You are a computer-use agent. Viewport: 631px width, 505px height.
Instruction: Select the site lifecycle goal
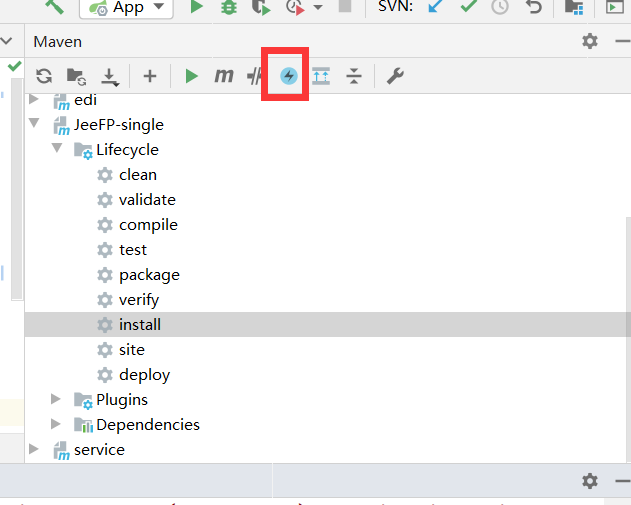(x=132, y=350)
